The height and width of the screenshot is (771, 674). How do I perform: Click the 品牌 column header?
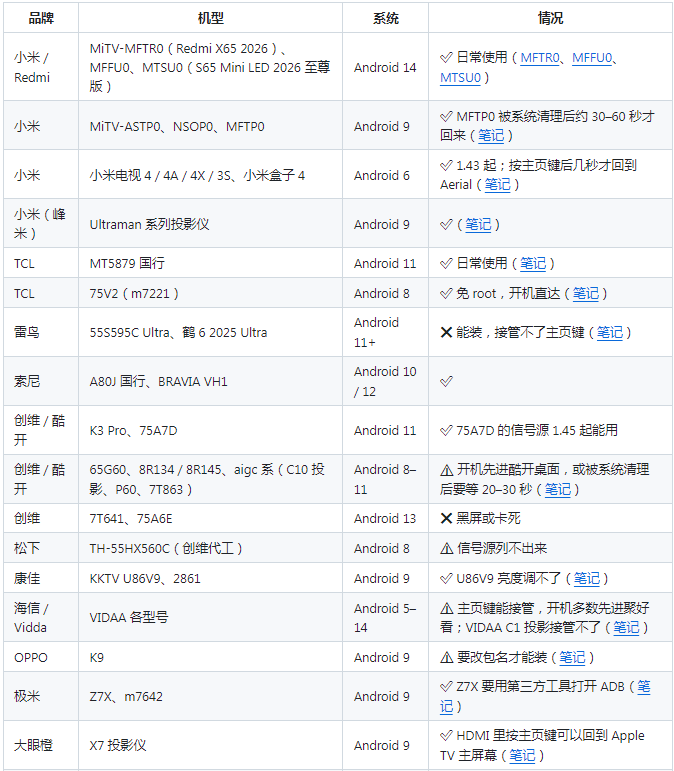pyautogui.click(x=41, y=18)
